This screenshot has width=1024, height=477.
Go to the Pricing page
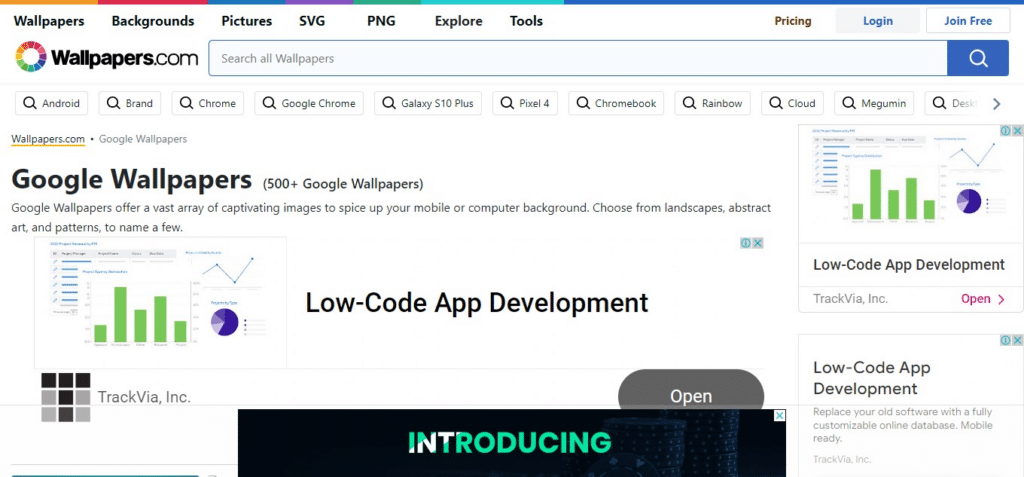coord(793,21)
